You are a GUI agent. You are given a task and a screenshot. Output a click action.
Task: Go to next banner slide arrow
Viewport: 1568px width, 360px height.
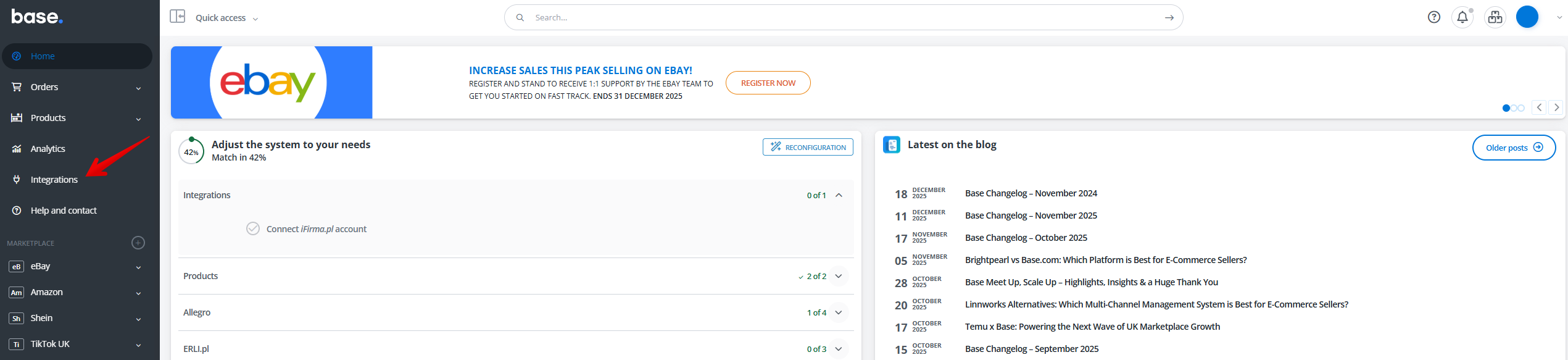pyautogui.click(x=1556, y=107)
